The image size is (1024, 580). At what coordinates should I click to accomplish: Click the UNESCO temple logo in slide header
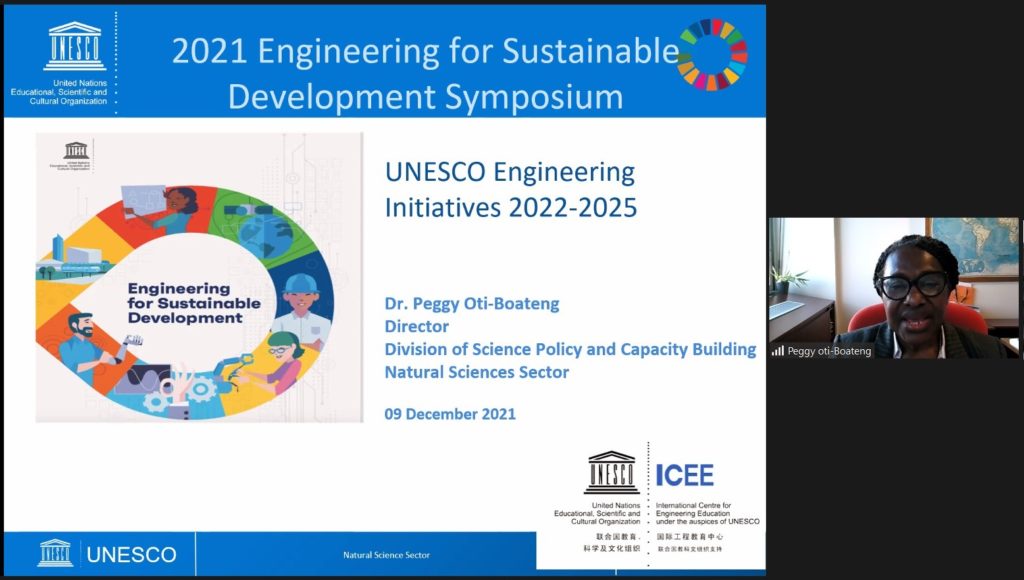(x=75, y=46)
